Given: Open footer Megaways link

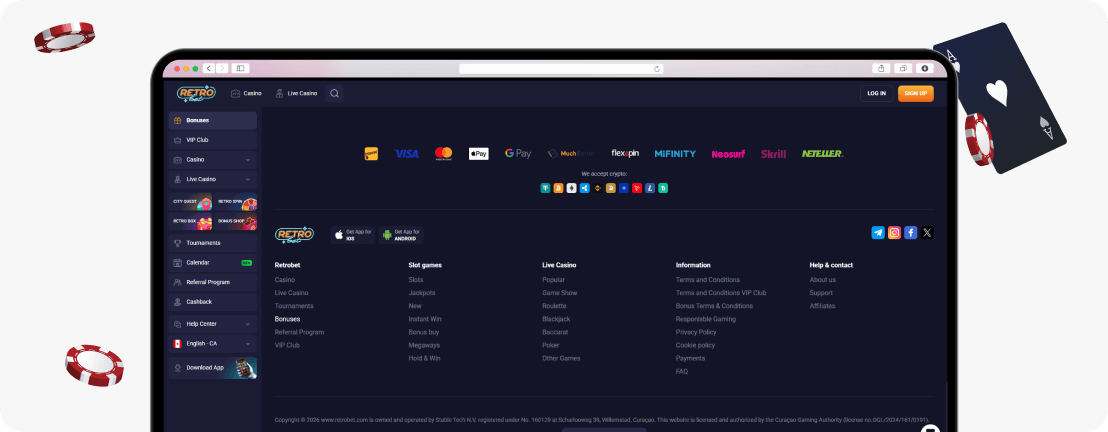Looking at the screenshot, I should point(424,345).
